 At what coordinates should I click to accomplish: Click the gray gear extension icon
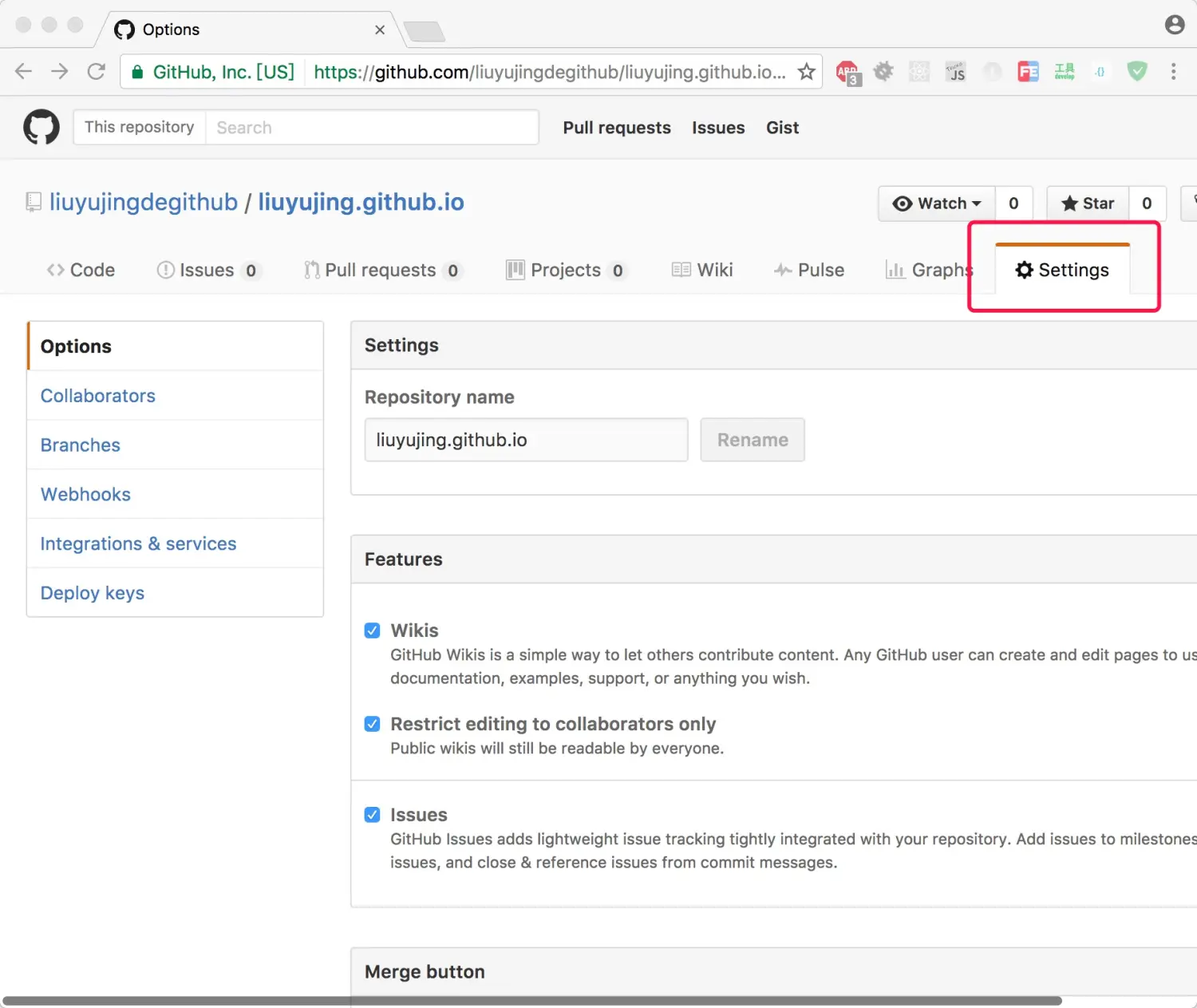(883, 72)
